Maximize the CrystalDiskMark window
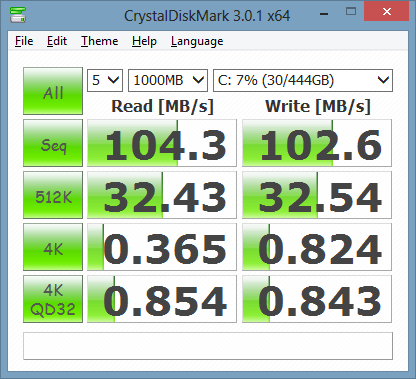 pyautogui.click(x=351, y=12)
